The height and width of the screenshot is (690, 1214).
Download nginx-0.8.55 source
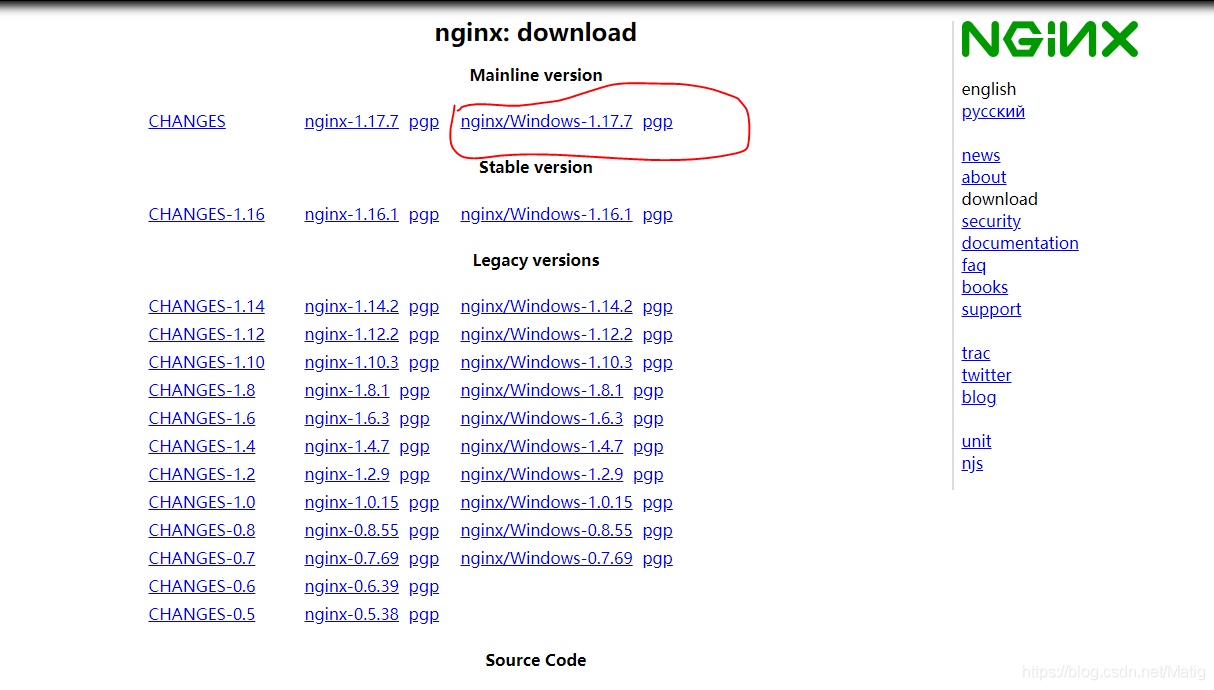pos(351,530)
